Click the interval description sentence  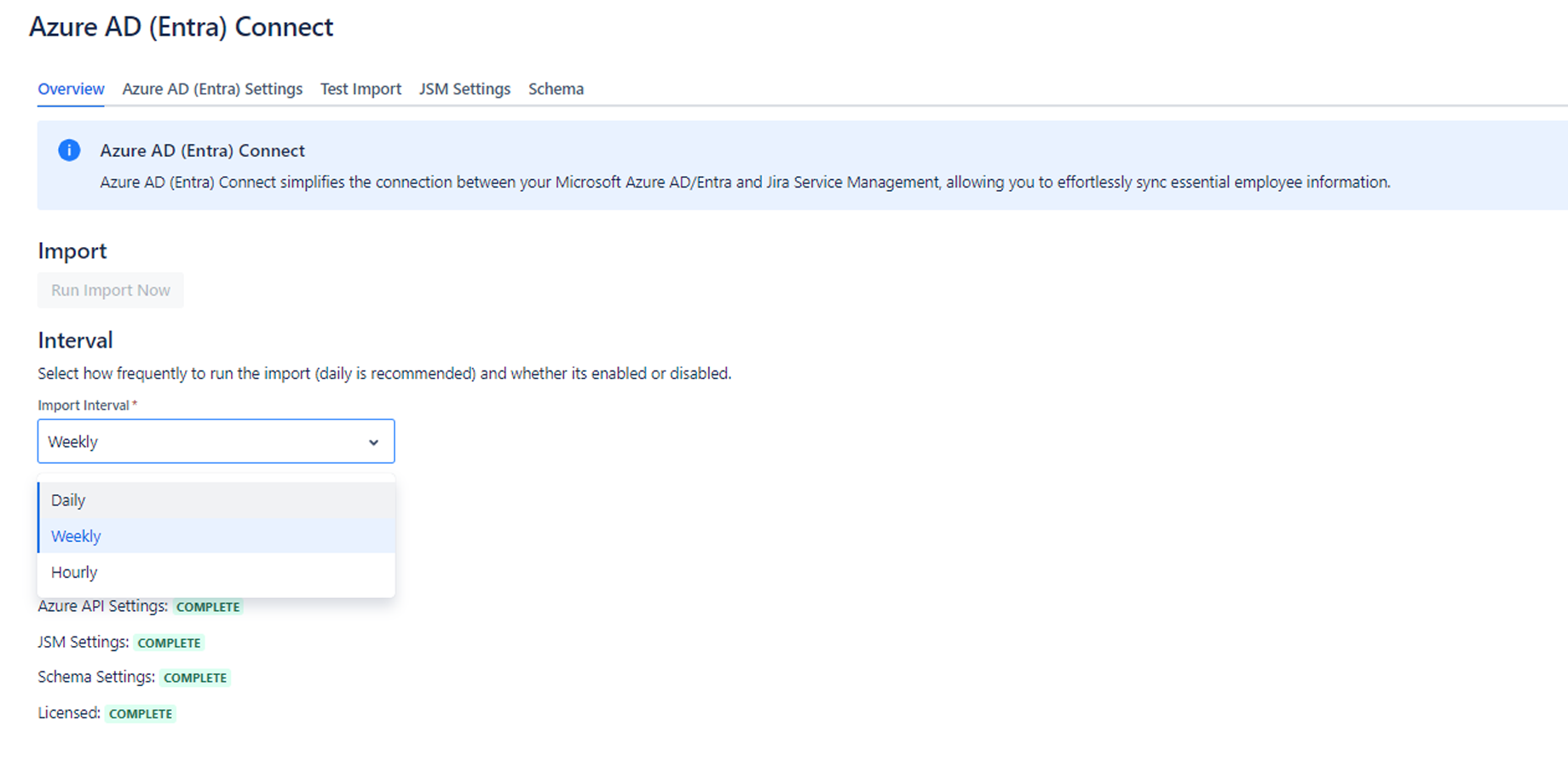pyautogui.click(x=384, y=373)
